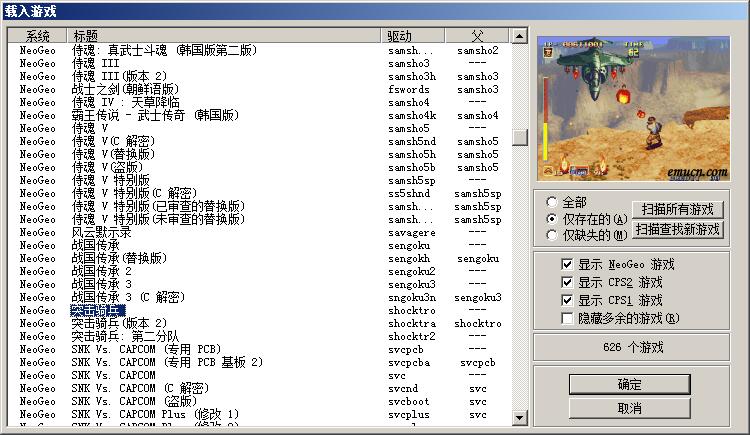Click the list scrollbar up arrow
Screen dimensions: 750x435
click(x=519, y=36)
